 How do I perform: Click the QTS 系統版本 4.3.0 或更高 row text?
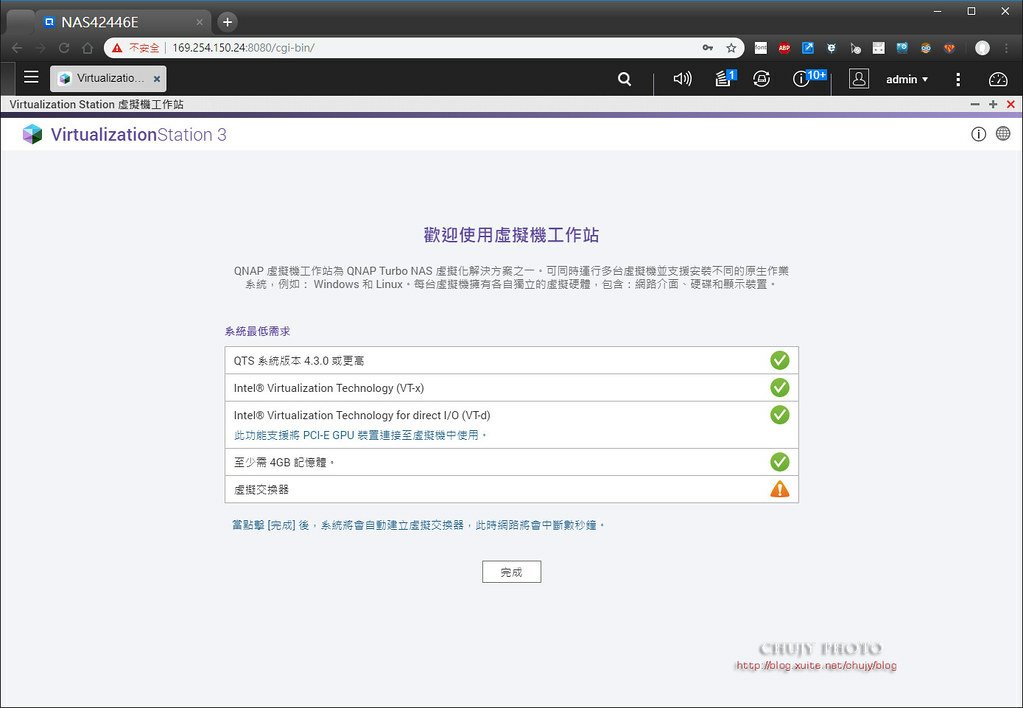point(299,360)
